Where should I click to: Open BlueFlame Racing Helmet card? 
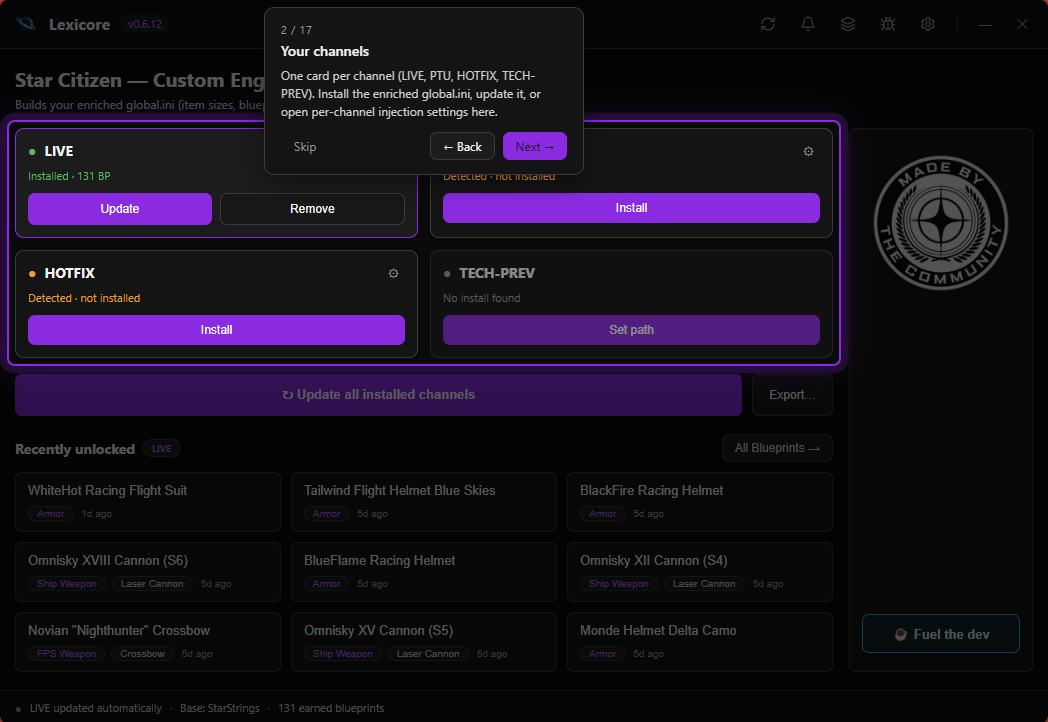point(424,572)
